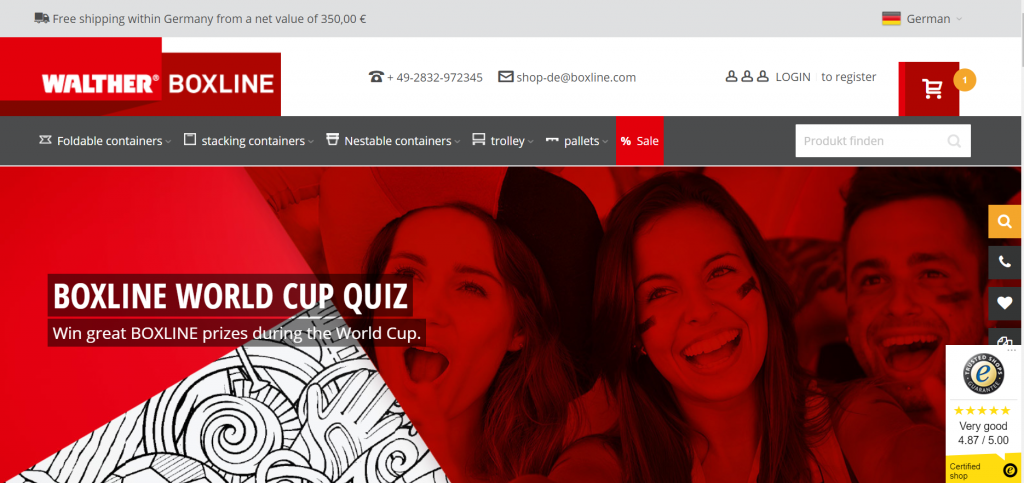Click the magnifier icon in search box
Screen dimensions: 1024x483
954,141
